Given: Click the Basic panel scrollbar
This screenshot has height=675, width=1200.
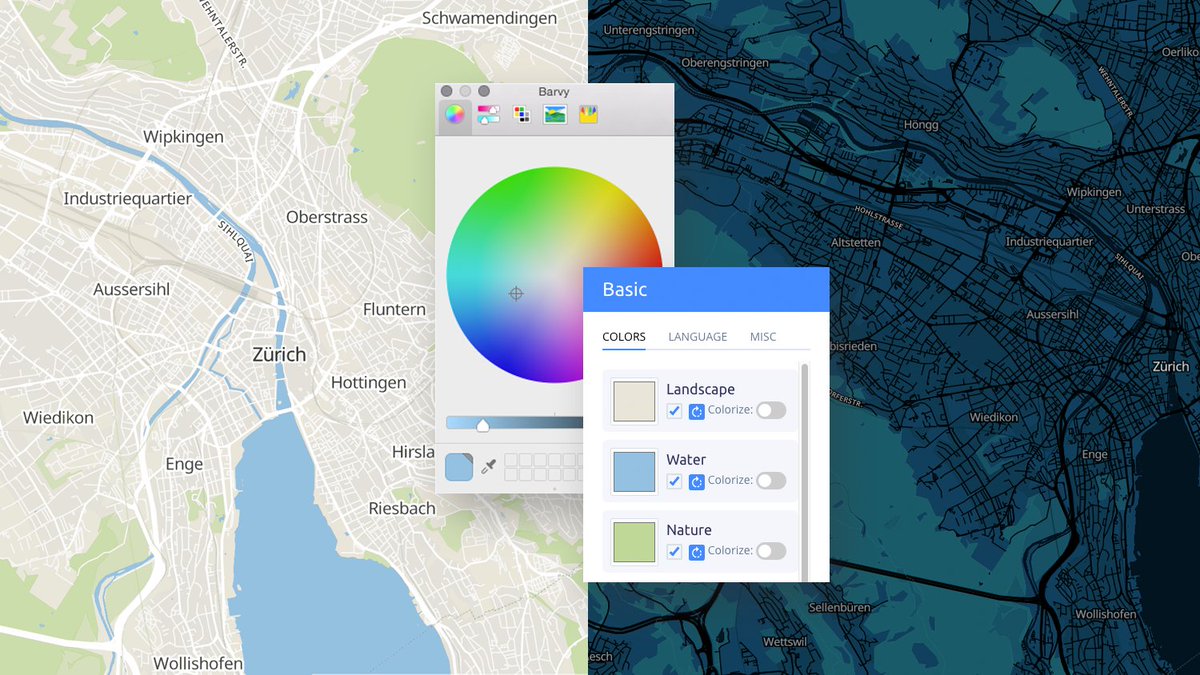Looking at the screenshot, I should (x=805, y=472).
